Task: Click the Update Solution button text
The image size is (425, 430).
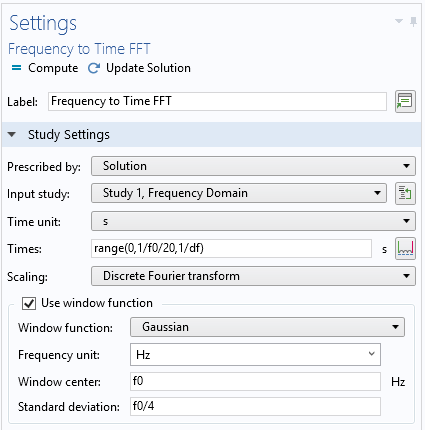Action: (148, 68)
